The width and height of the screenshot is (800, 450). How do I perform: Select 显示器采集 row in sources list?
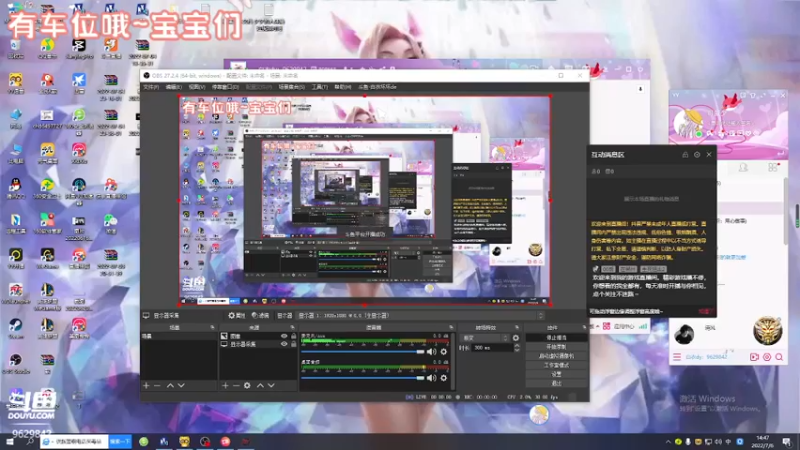click(258, 344)
